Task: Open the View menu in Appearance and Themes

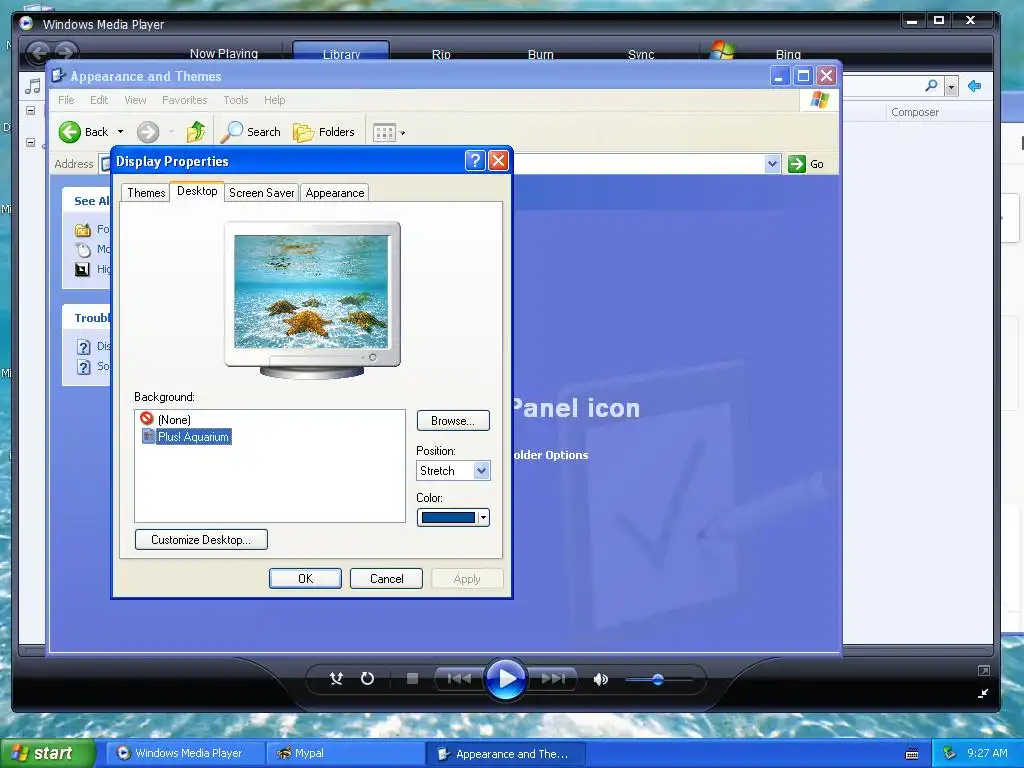Action: point(135,100)
